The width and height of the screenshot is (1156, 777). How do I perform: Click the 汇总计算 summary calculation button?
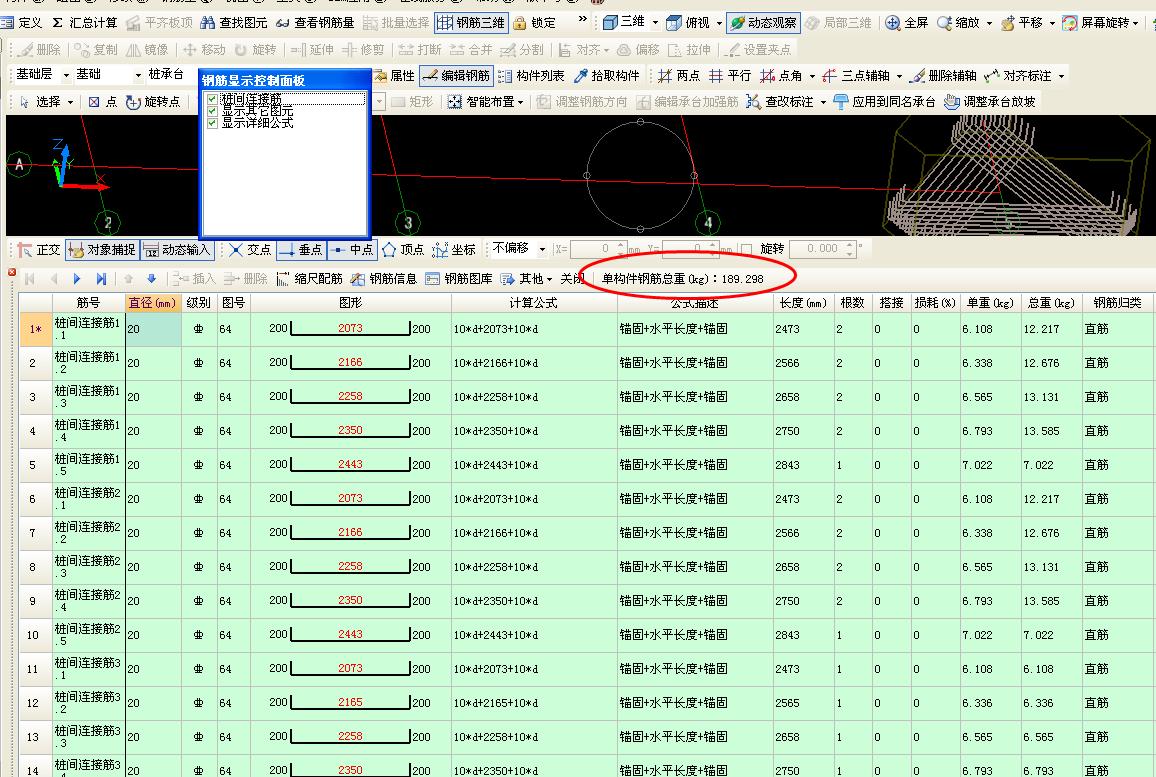tap(84, 23)
